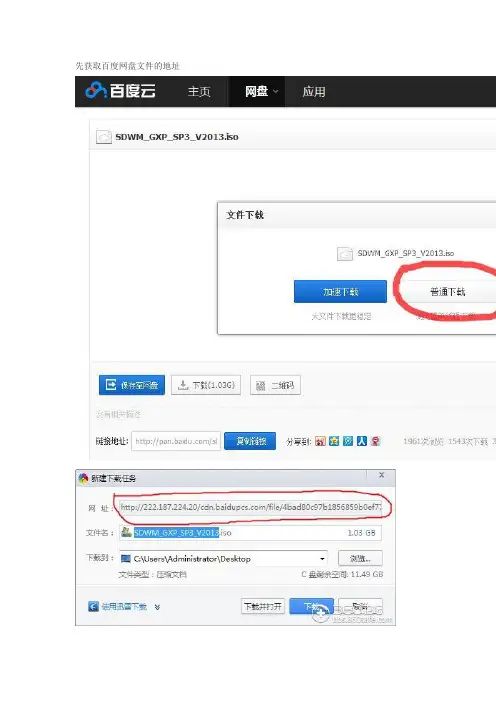496x702 pixels.
Task: Open the 下载到 path dropdown arrow
Action: 322,559
